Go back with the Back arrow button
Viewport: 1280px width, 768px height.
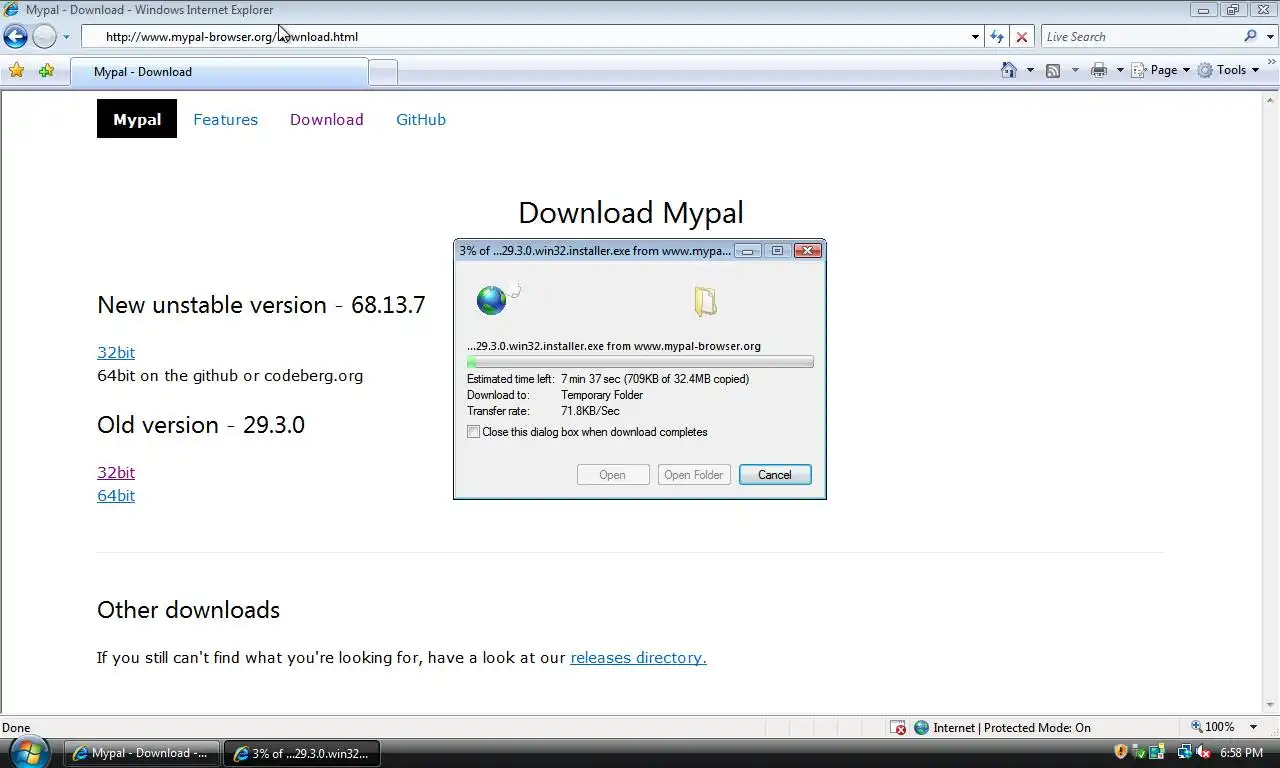[x=15, y=37]
